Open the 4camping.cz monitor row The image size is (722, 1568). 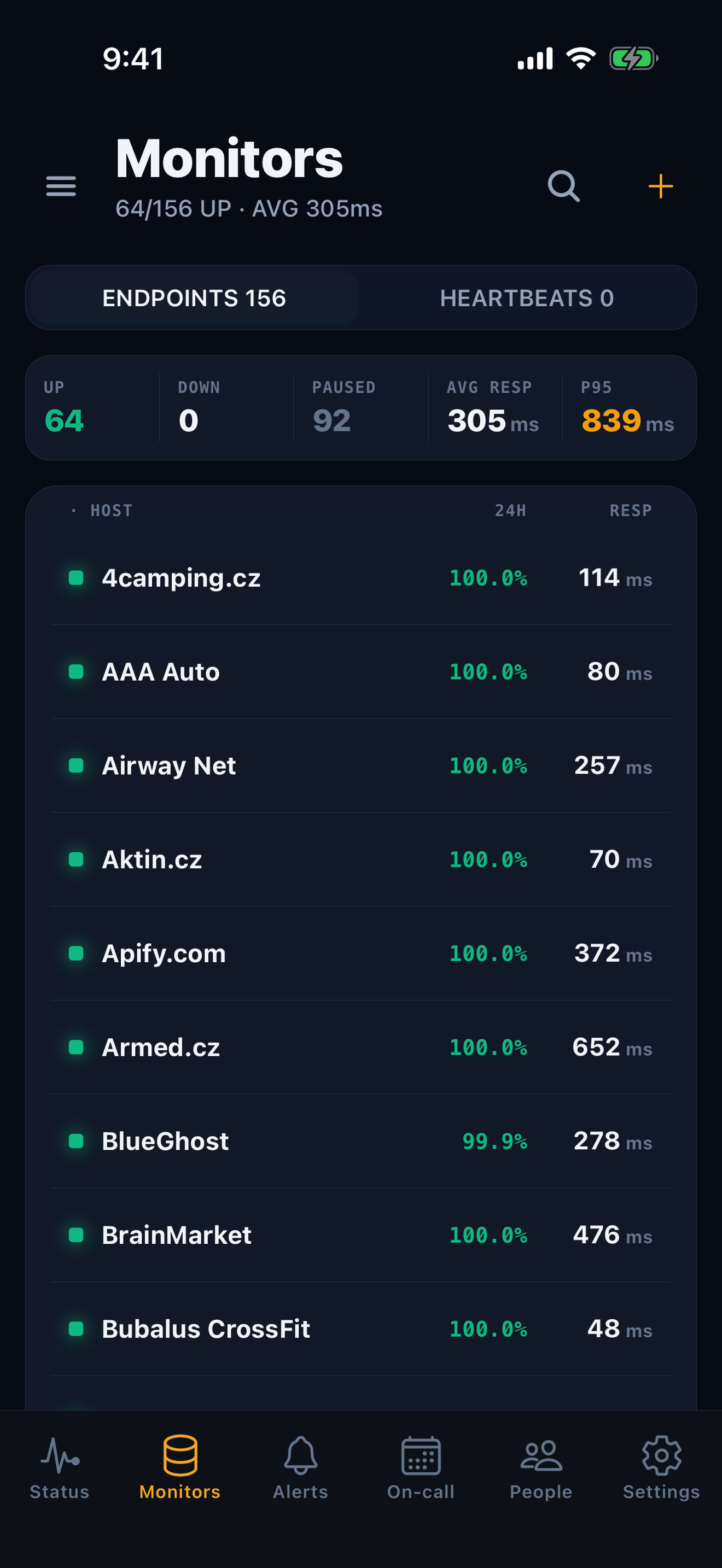pos(361,578)
